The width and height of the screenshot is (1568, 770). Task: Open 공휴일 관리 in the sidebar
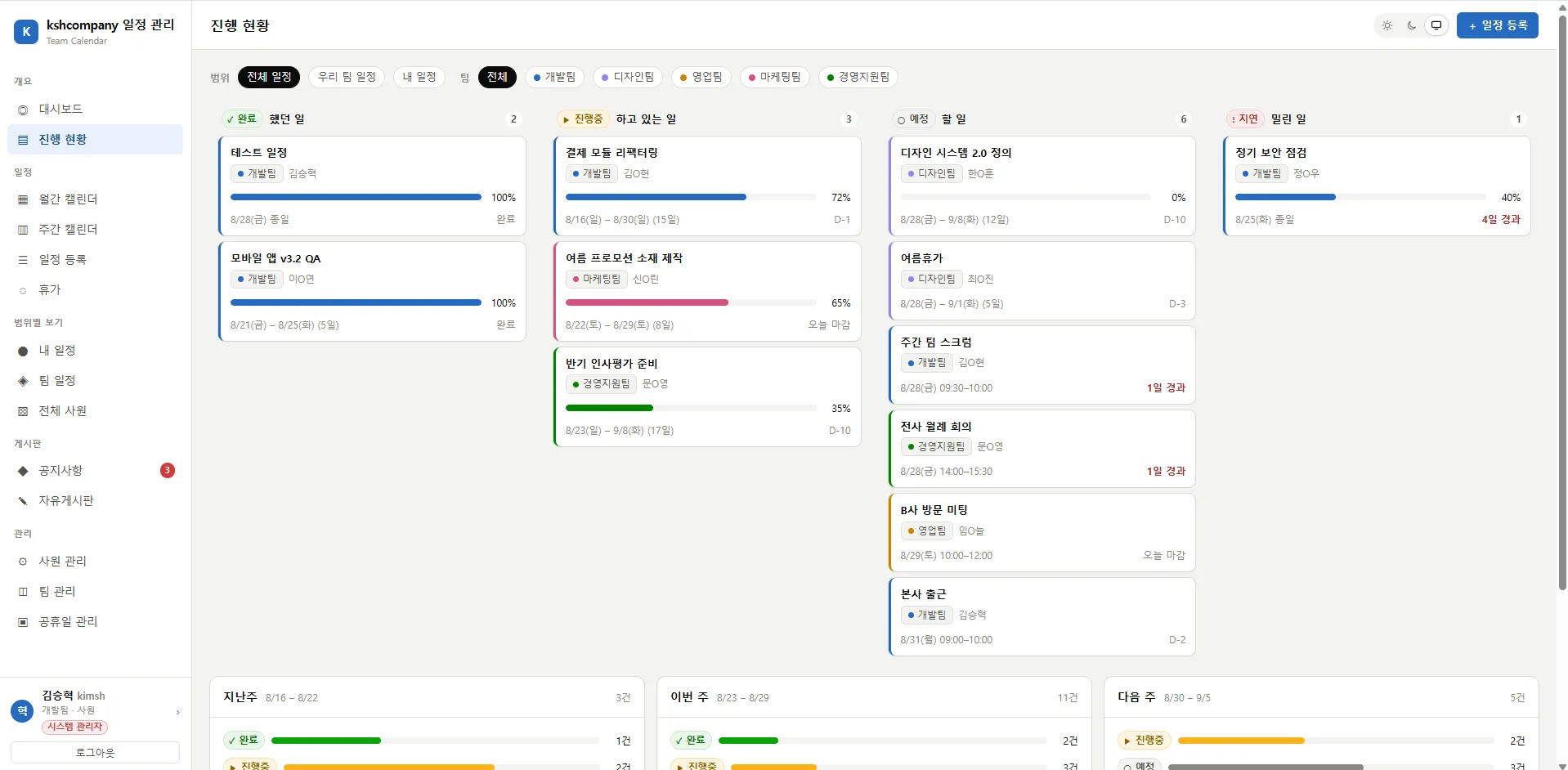pos(95,622)
